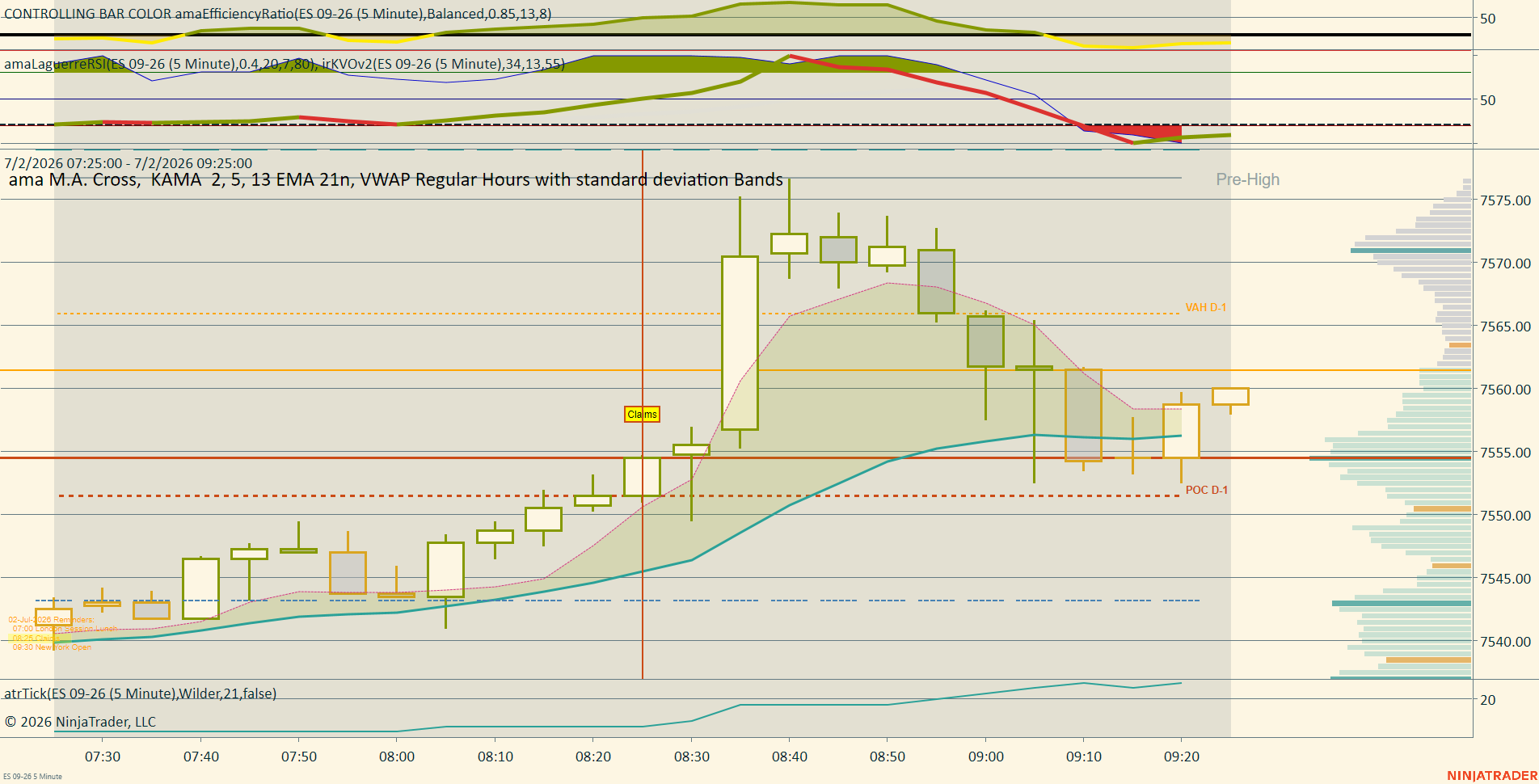Screen dimensions: 1539x784
Task: Select the ama M.A. Cross chart title
Action: click(x=396, y=179)
